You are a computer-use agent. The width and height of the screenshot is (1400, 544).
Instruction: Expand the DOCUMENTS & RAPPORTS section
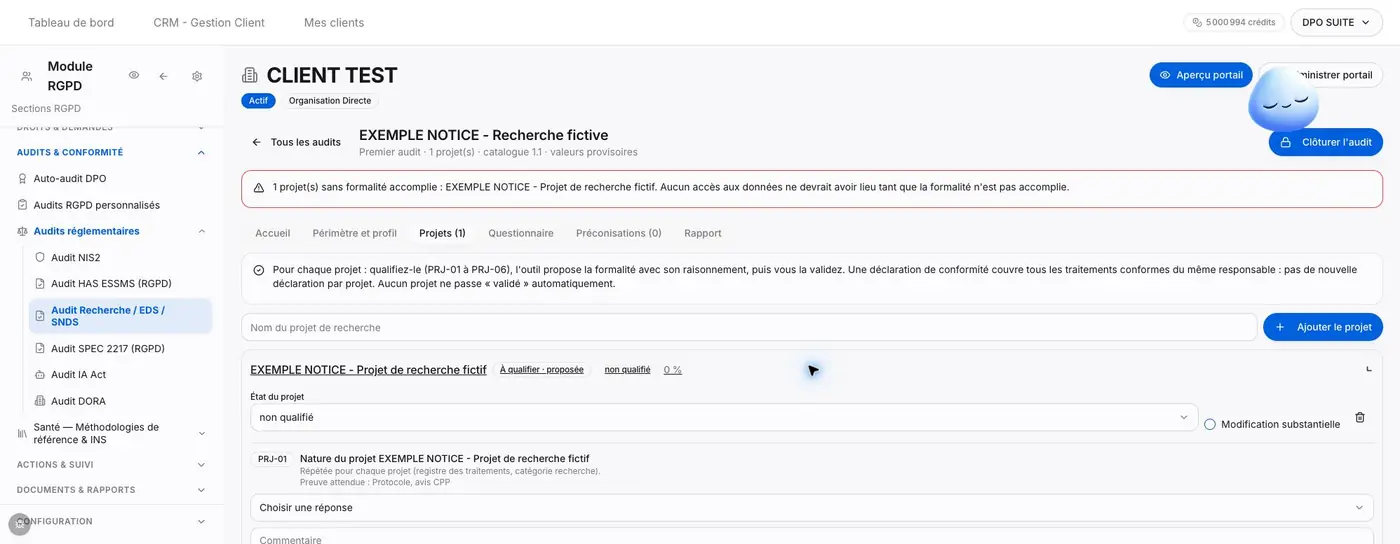point(201,490)
